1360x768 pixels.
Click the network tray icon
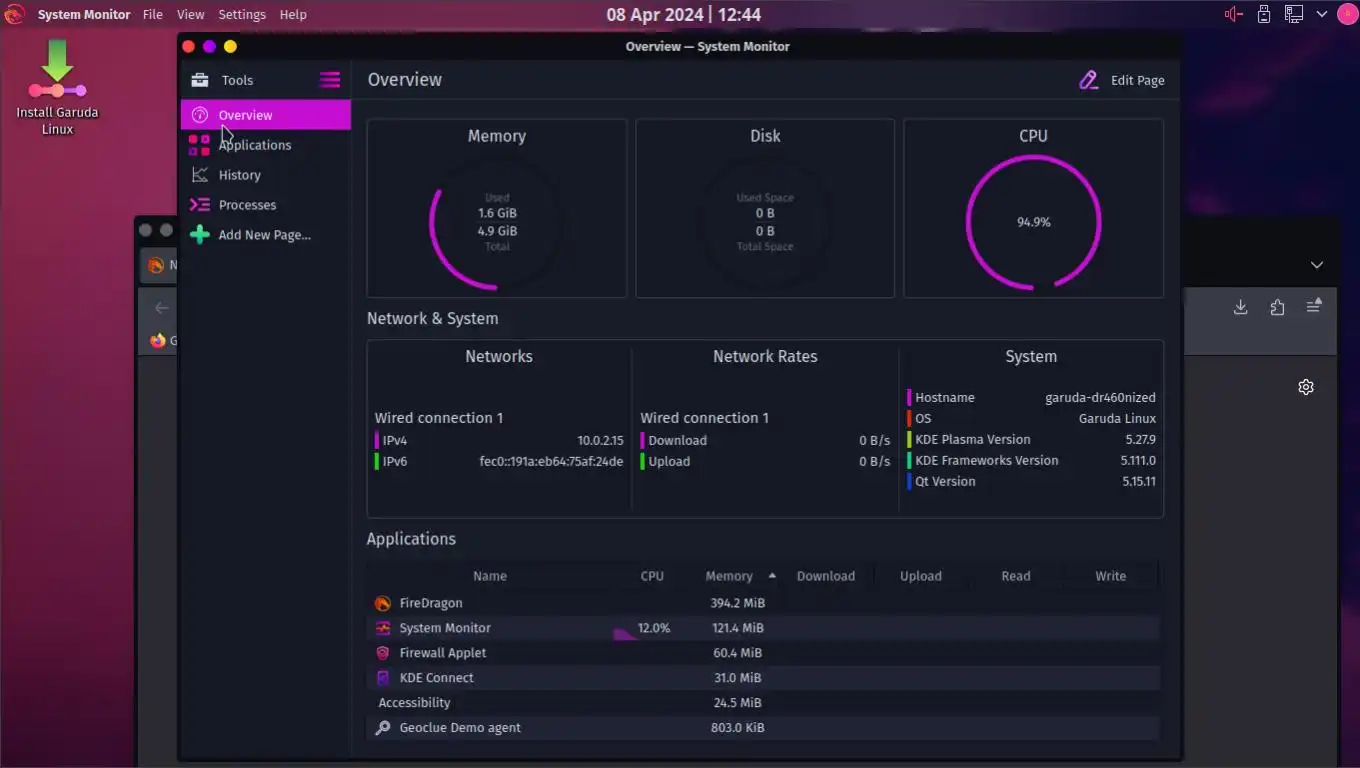pos(1294,14)
